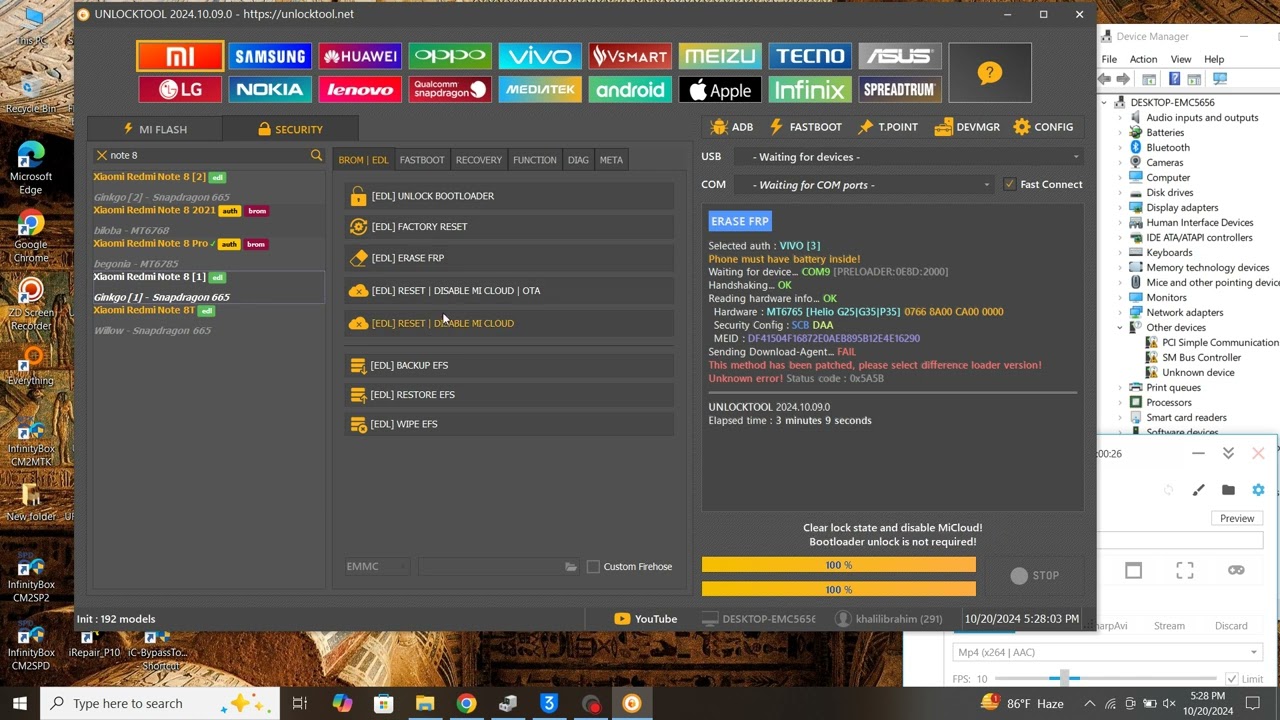Open the Meizu brand tile
This screenshot has width=1280, height=720.
[720, 56]
